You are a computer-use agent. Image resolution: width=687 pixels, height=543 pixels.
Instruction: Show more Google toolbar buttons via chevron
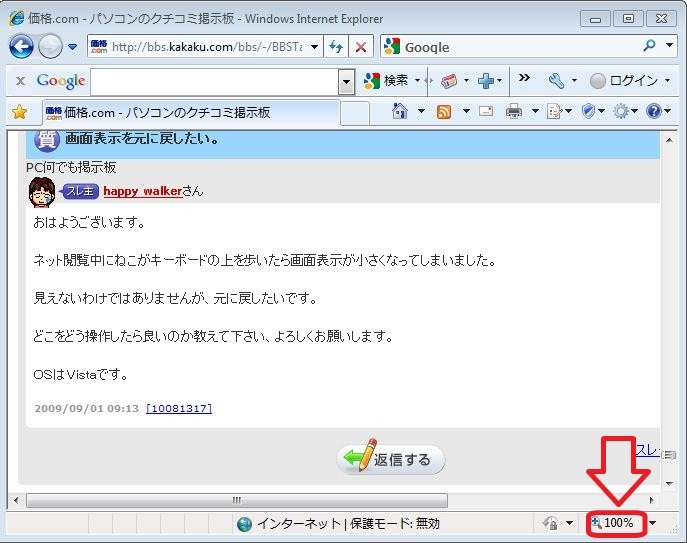pos(524,78)
